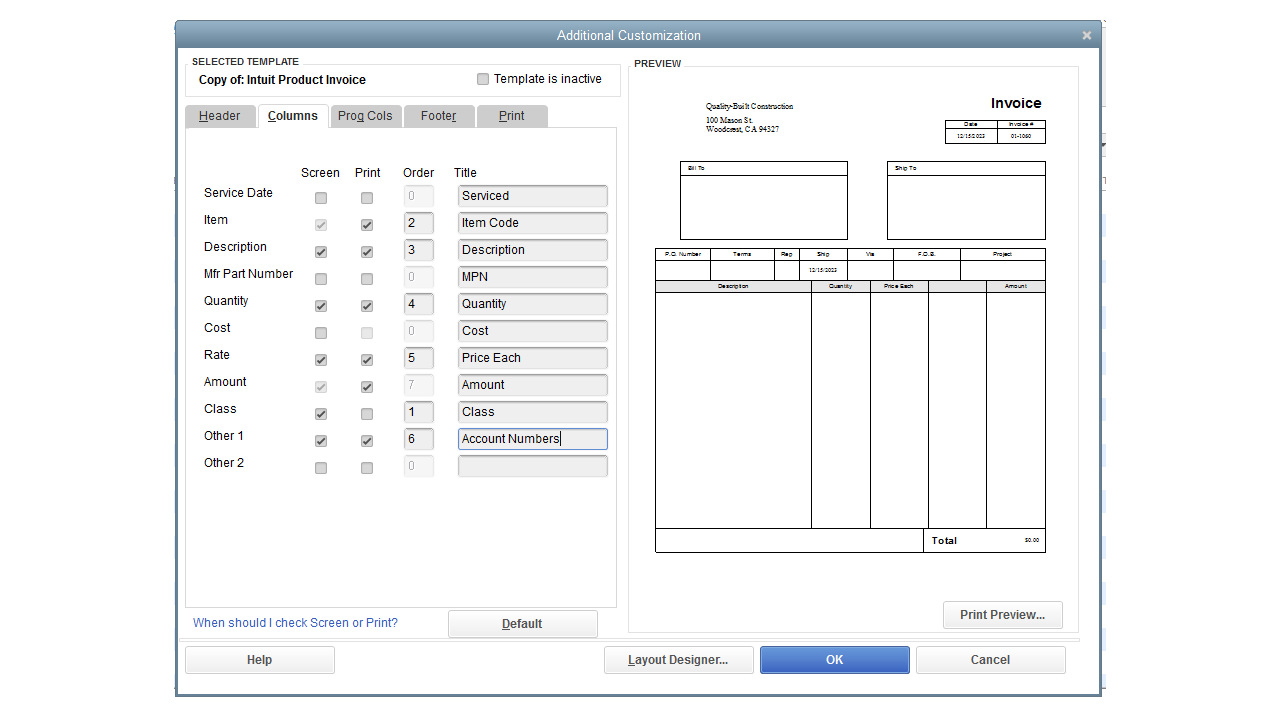Uncheck Print checkbox for Description row

367,252
